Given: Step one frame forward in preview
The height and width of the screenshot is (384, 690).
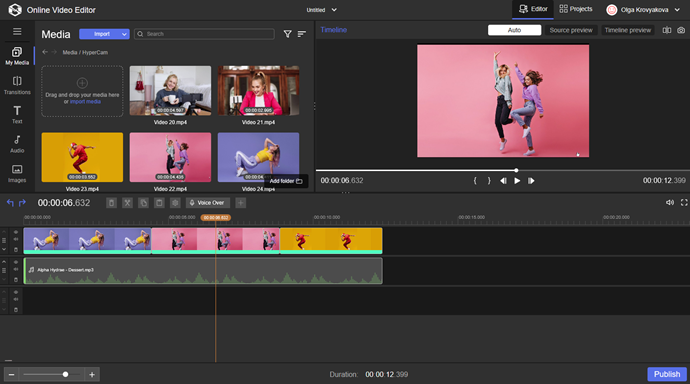Looking at the screenshot, I should tap(531, 180).
